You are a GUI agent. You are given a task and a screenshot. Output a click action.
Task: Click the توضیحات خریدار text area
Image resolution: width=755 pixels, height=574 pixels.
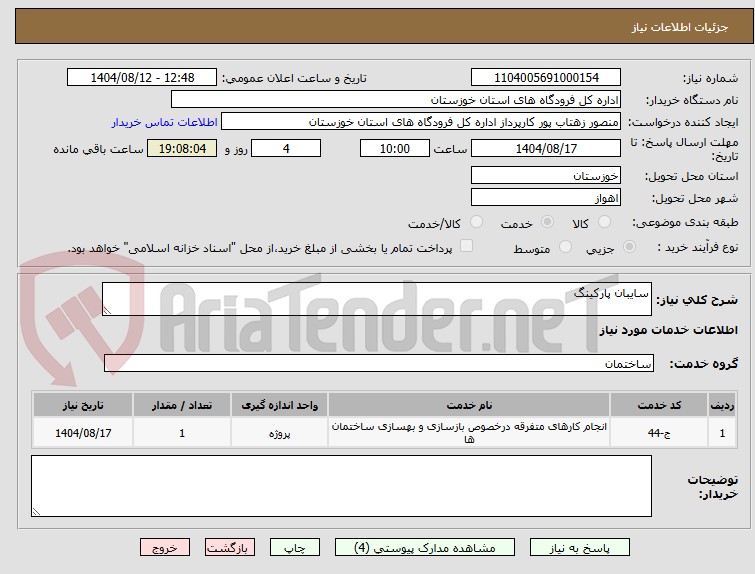pyautogui.click(x=341, y=486)
